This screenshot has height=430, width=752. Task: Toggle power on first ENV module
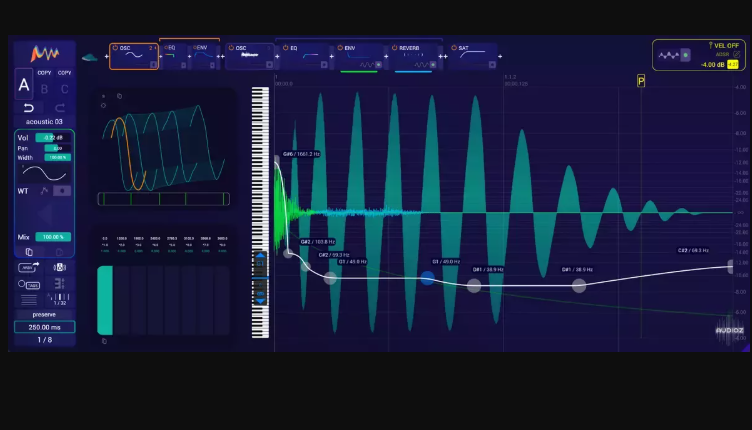195,47
